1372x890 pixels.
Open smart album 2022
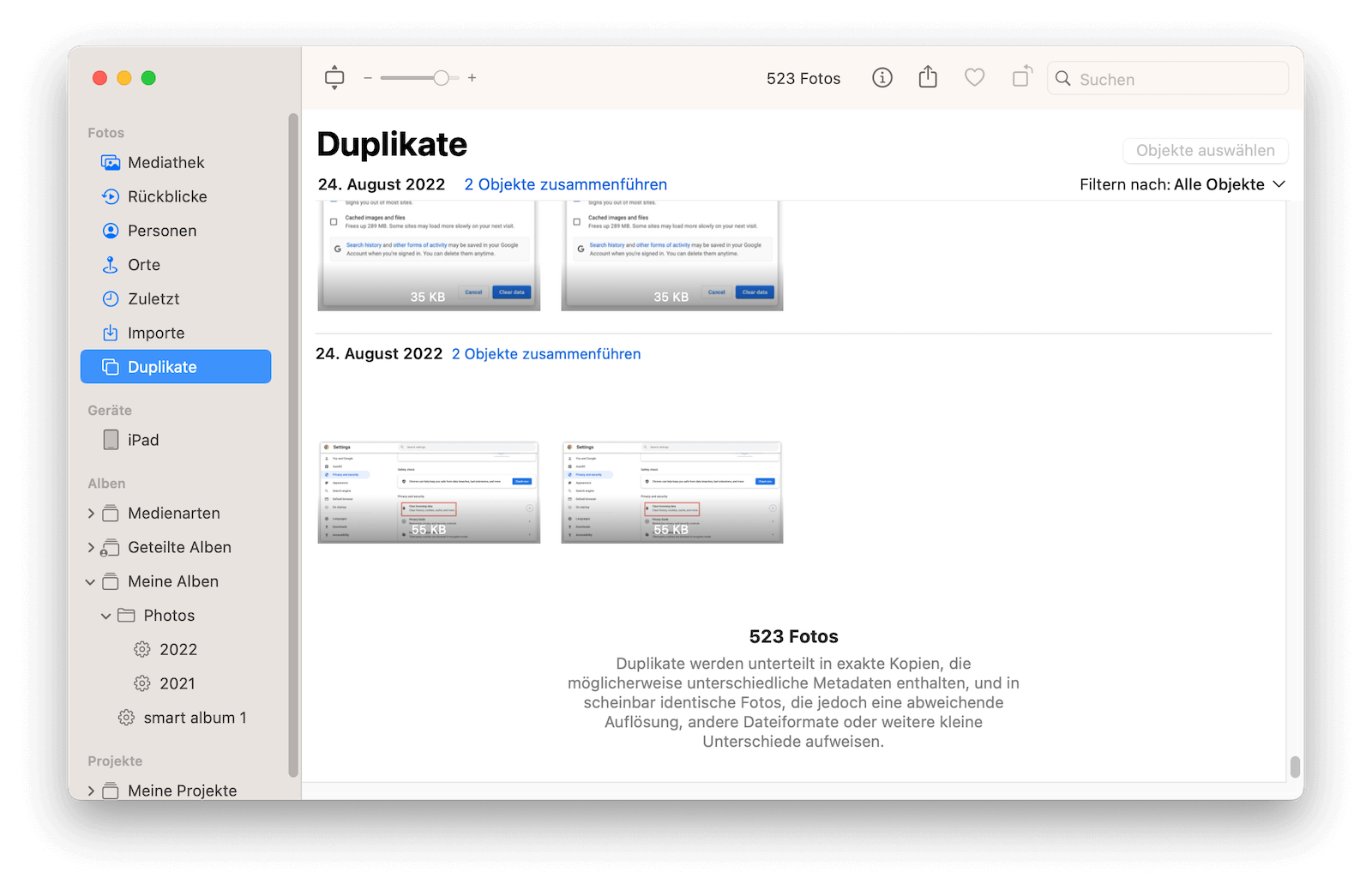click(x=176, y=650)
